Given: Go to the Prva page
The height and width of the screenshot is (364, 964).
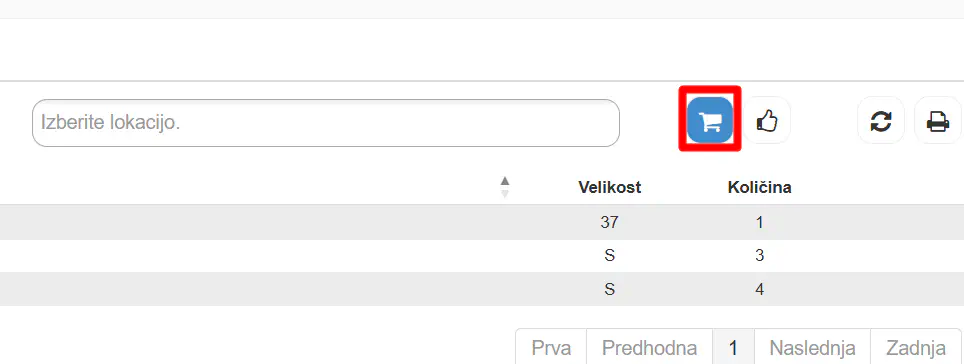Looking at the screenshot, I should 551,349.
